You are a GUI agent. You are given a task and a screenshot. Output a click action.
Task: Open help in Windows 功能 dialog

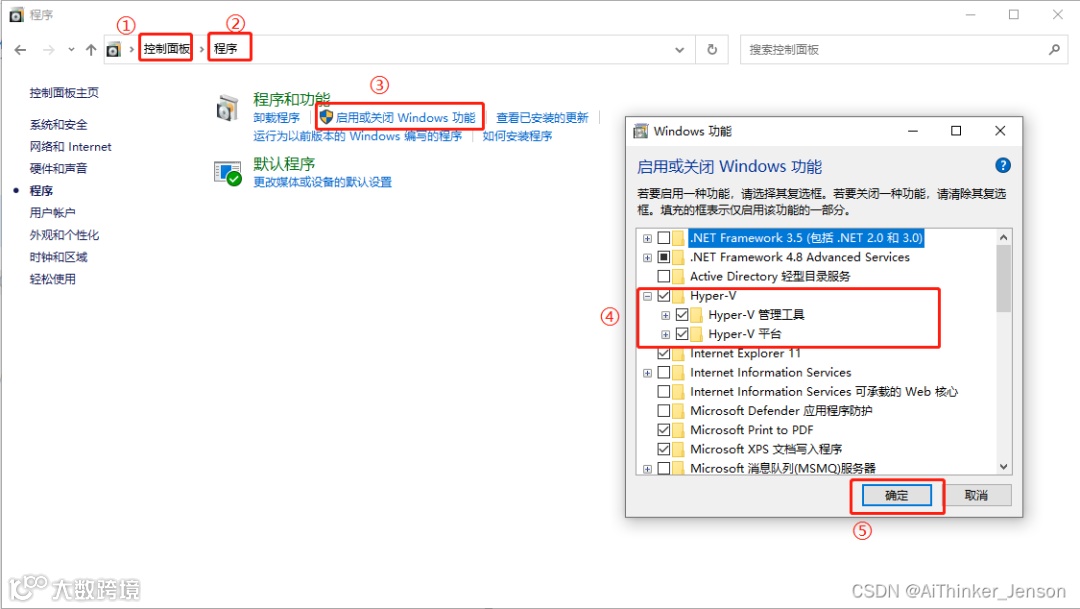click(1003, 165)
